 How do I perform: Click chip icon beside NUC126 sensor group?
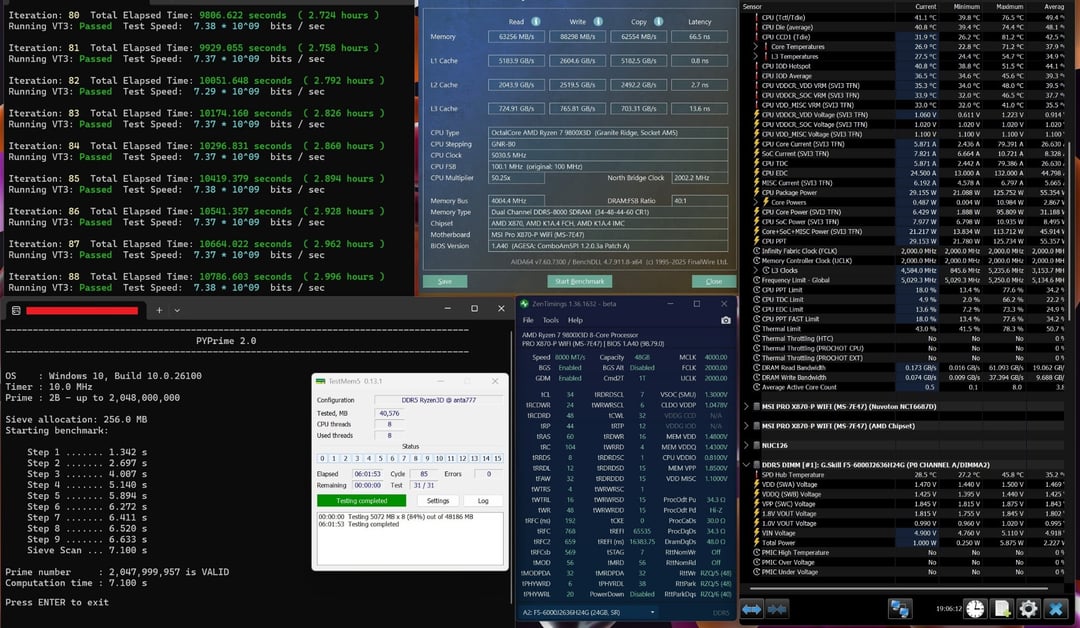coord(756,446)
